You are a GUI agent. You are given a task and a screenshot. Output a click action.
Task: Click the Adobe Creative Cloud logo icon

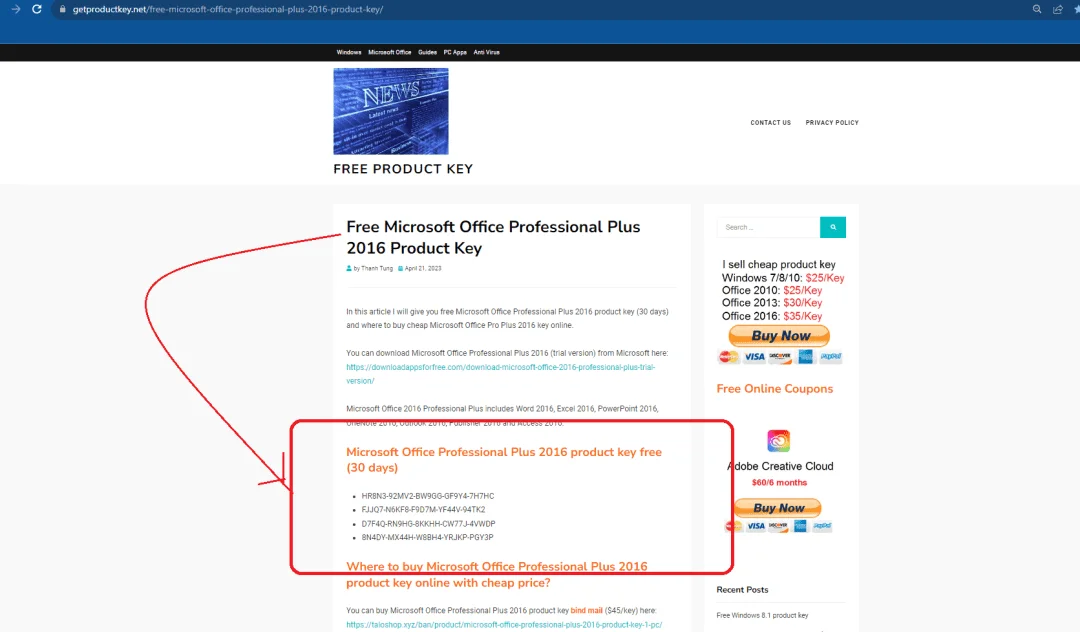[778, 441]
